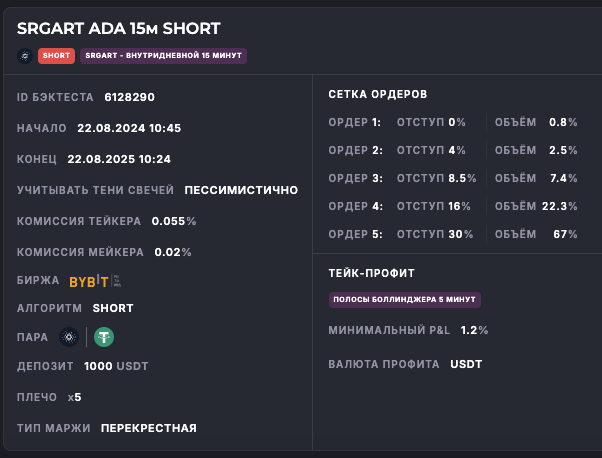The image size is (602, 458).
Task: Click the ADA coin icon under the title
Action: click(24, 56)
